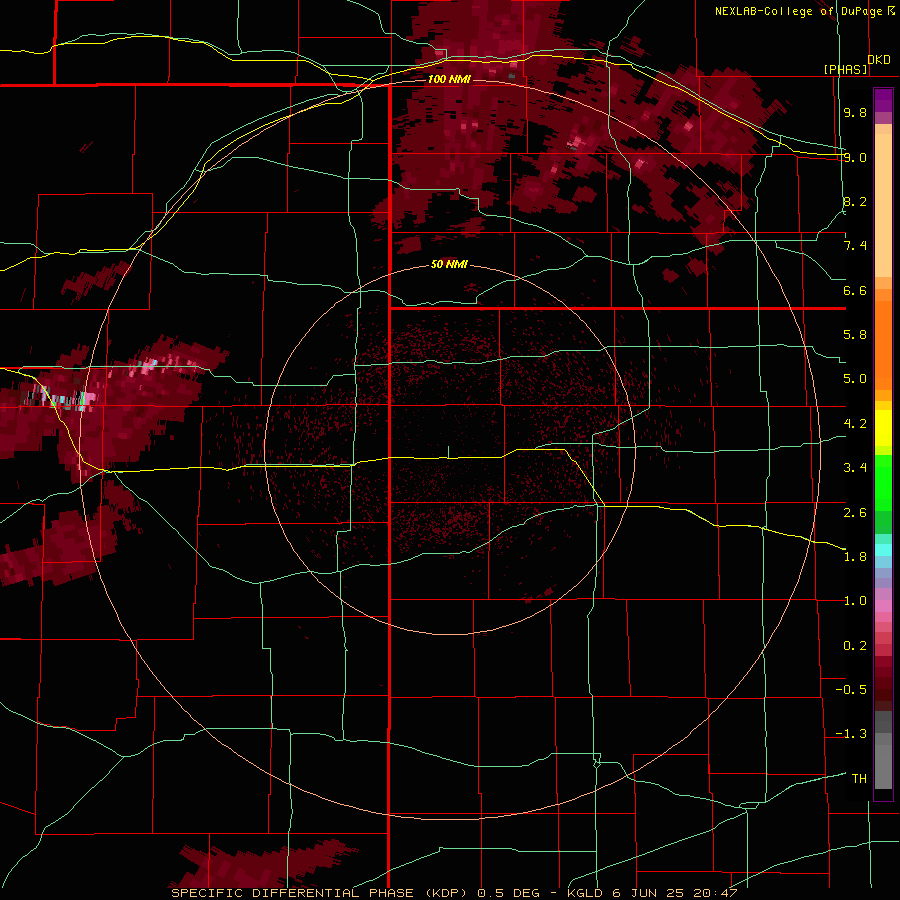Pick the bright green segment of color bar
The width and height of the screenshot is (900, 900).
pyautogui.click(x=883, y=482)
